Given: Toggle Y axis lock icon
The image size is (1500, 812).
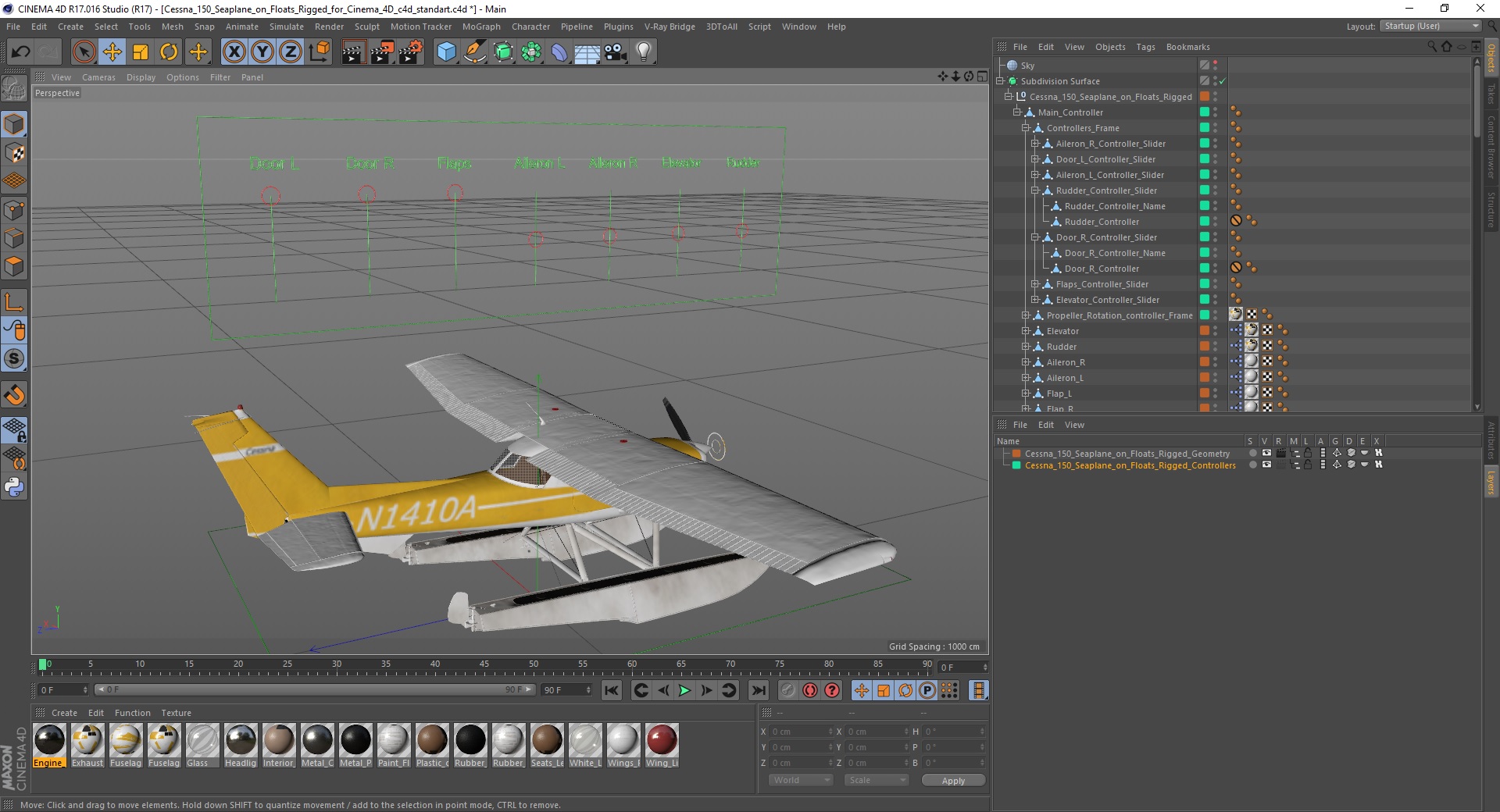Looking at the screenshot, I should (x=262, y=52).
